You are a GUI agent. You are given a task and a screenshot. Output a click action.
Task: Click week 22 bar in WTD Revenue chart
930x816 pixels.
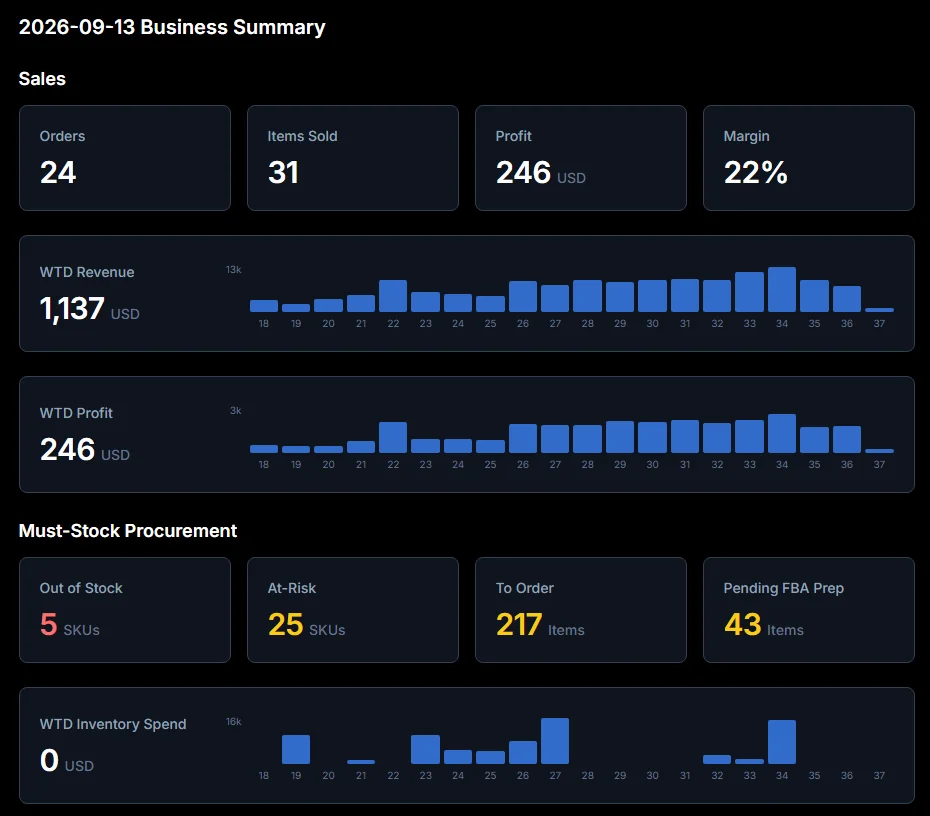click(x=393, y=296)
